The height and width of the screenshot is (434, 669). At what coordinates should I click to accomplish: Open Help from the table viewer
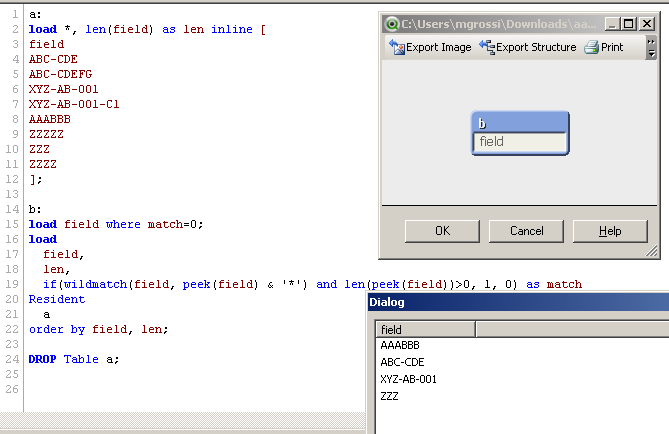(610, 231)
